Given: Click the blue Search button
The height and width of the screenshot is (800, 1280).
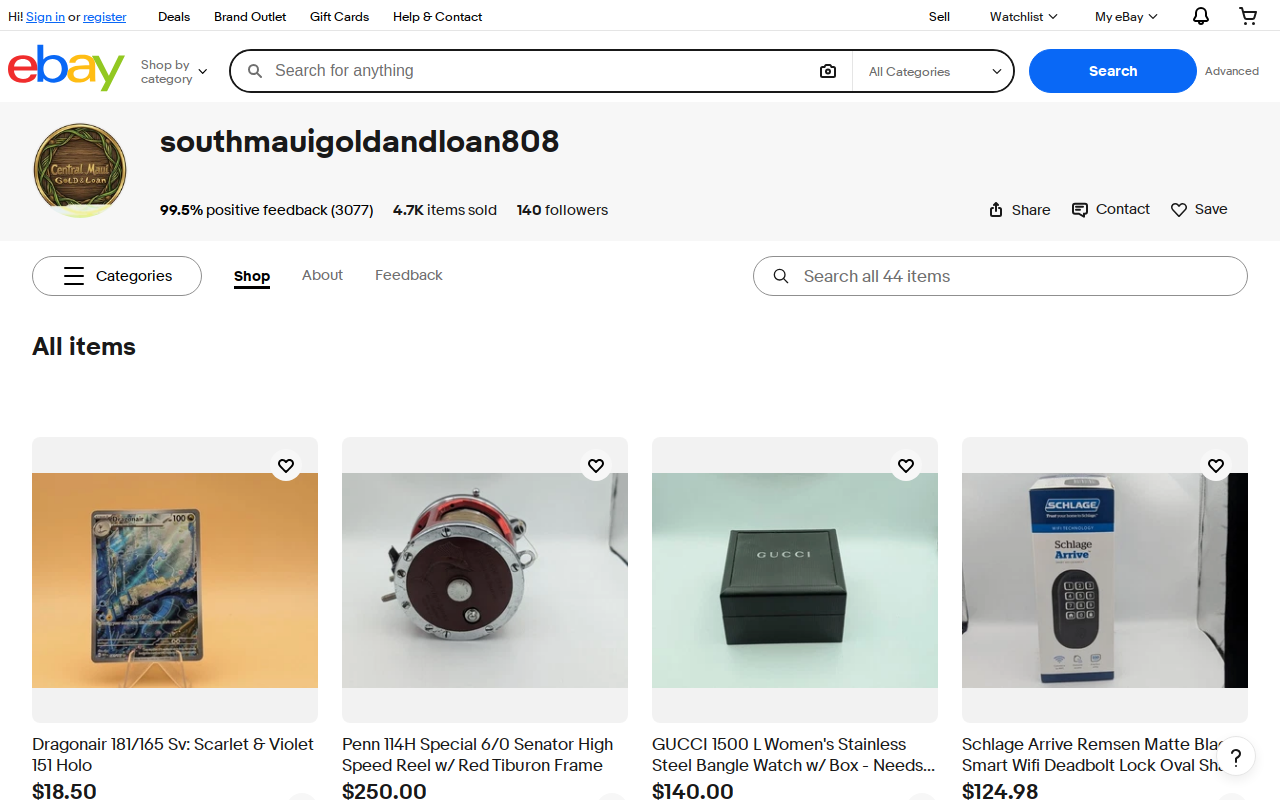Looking at the screenshot, I should pos(1112,71).
